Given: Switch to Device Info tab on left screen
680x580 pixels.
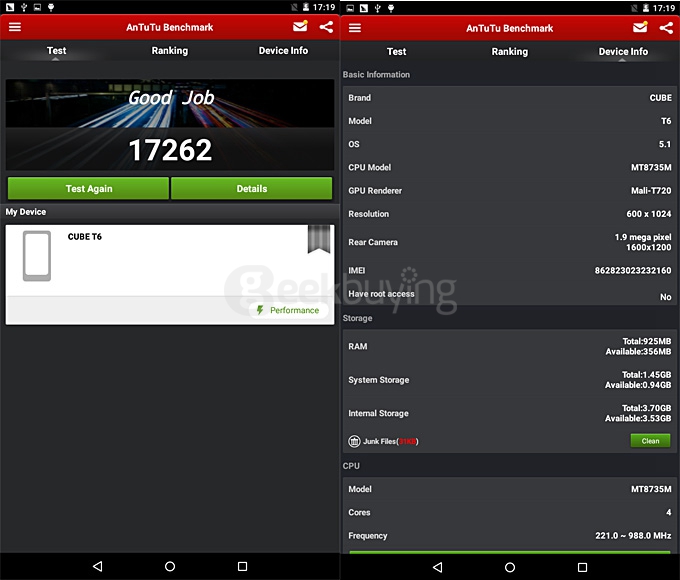Looking at the screenshot, I should pyautogui.click(x=283, y=50).
